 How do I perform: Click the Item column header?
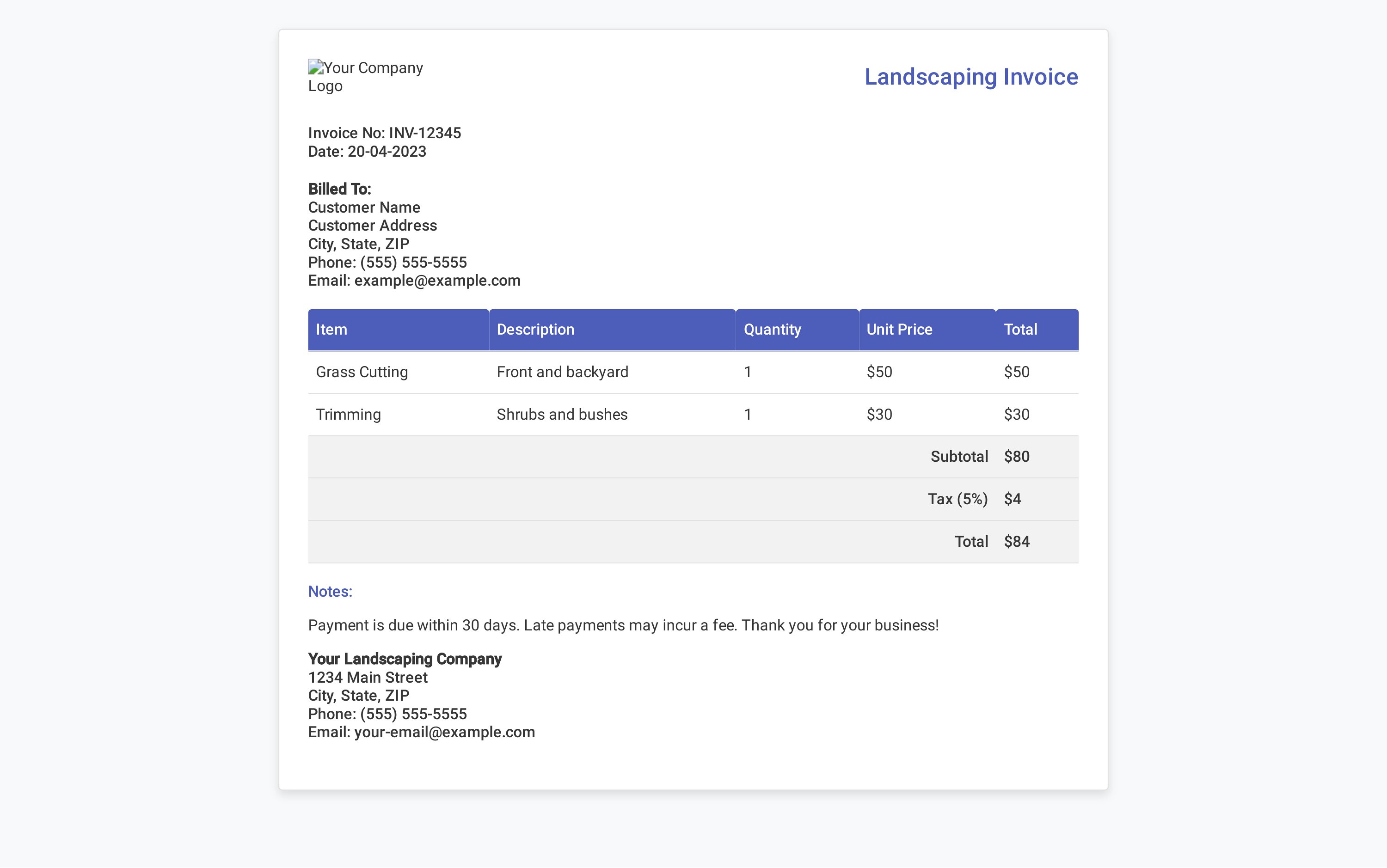point(399,330)
